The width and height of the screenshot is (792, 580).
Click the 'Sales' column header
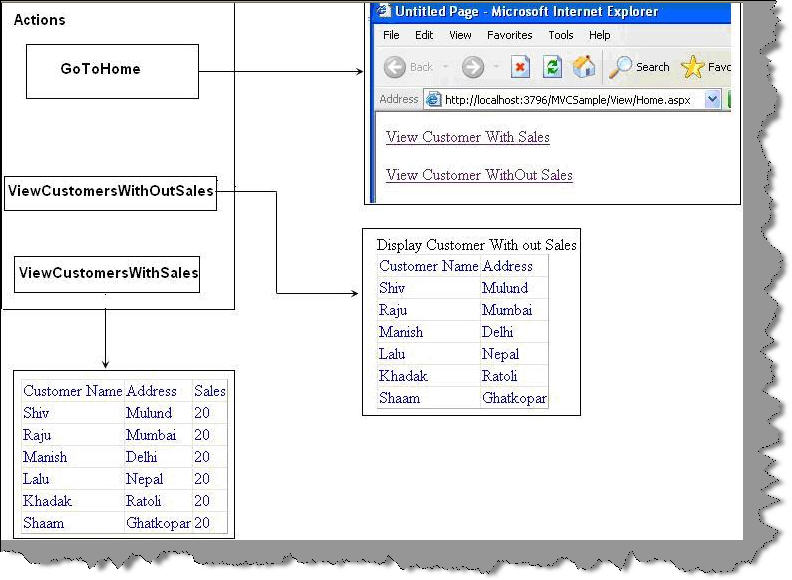click(x=210, y=391)
